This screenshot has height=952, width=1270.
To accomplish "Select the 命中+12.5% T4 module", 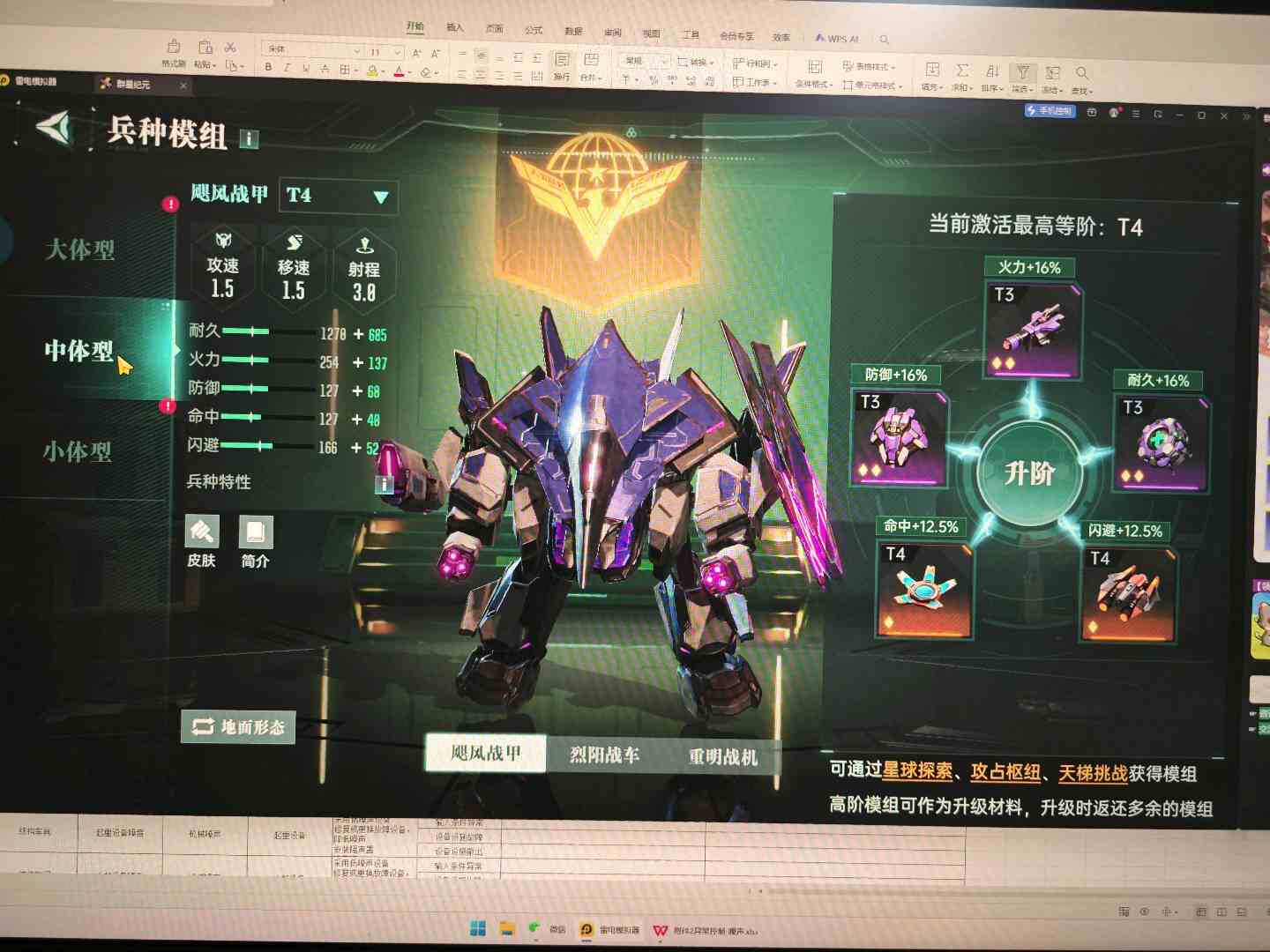I will pos(923,589).
